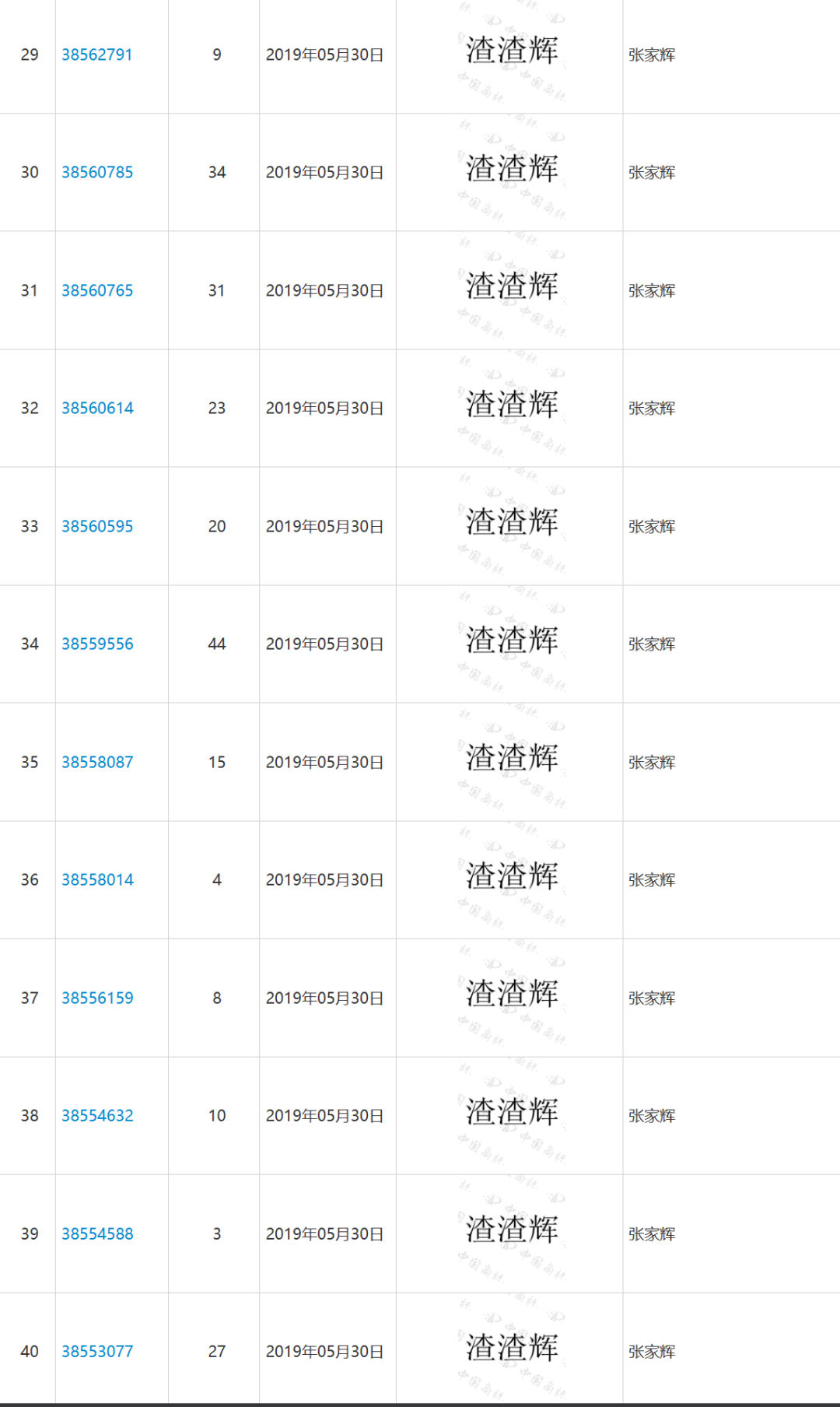The width and height of the screenshot is (840, 1407).
Task: Open application number 38559556
Action: tap(97, 644)
